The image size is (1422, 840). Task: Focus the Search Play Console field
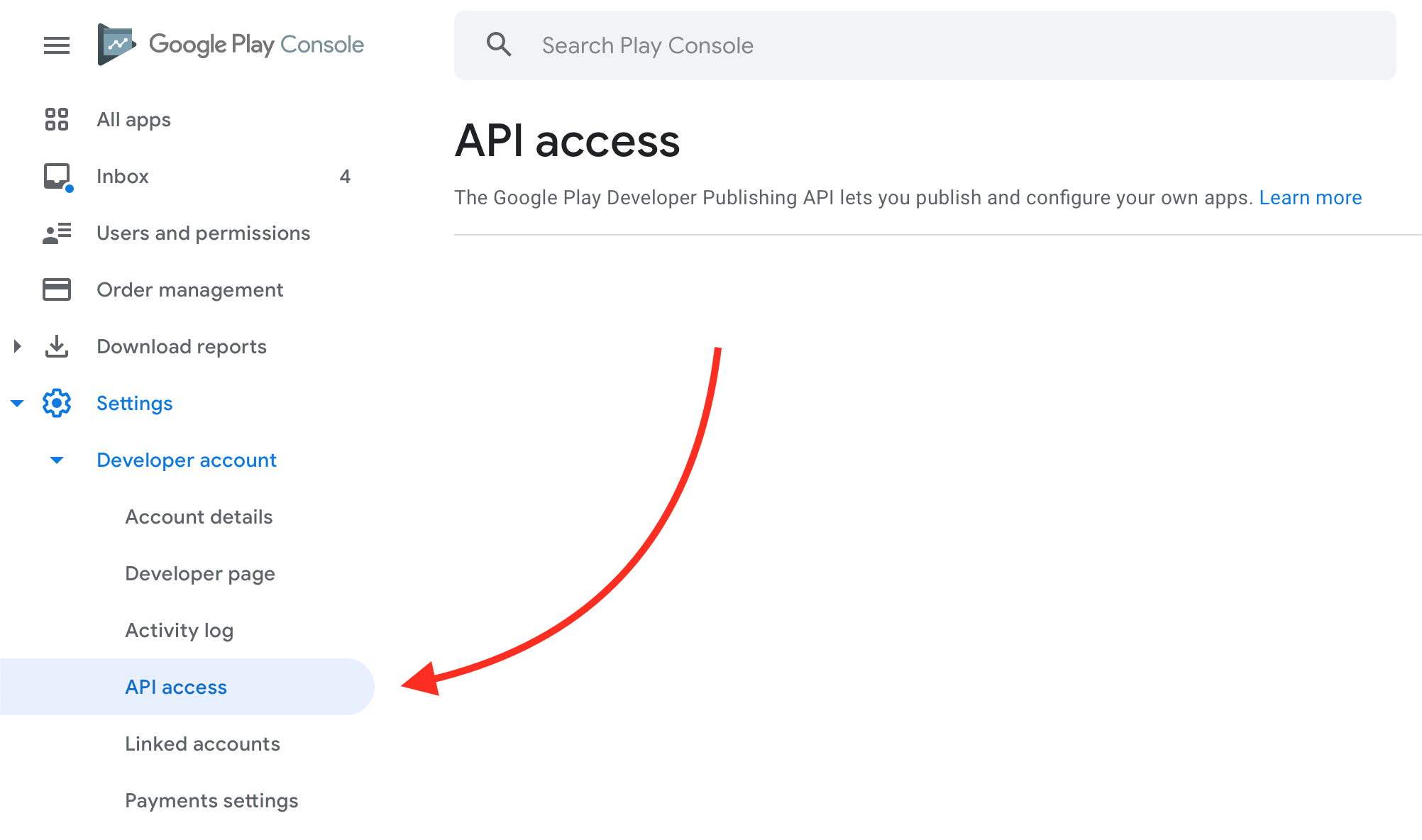[x=922, y=45]
